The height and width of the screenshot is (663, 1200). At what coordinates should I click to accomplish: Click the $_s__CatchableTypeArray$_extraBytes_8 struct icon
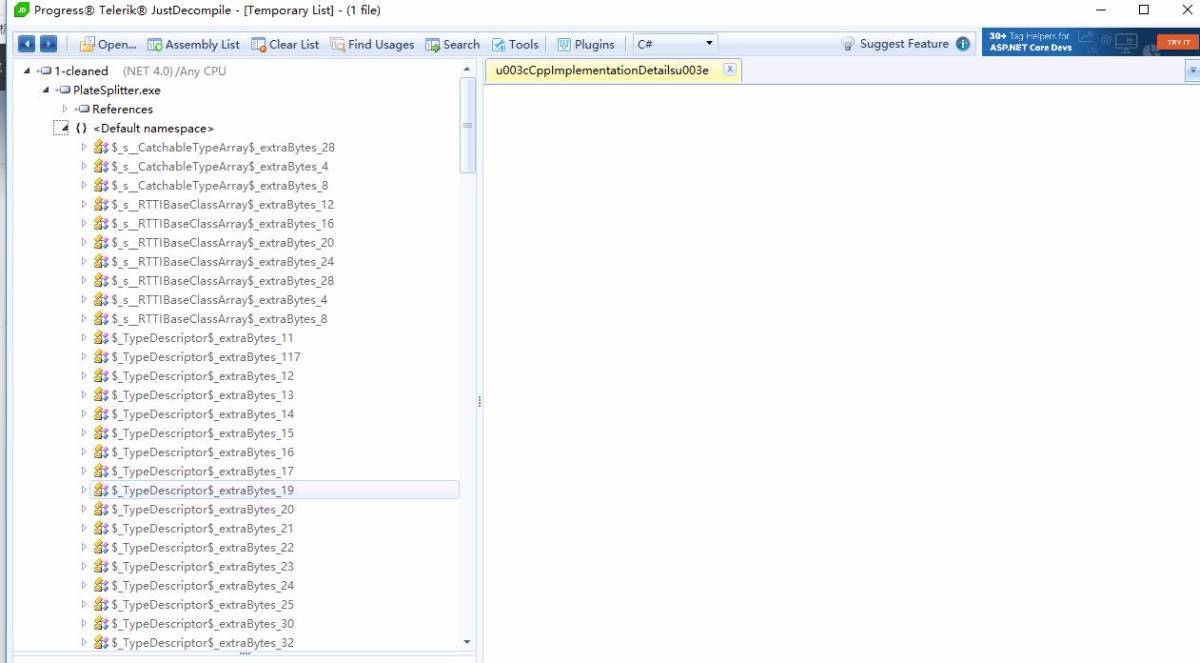tap(101, 186)
